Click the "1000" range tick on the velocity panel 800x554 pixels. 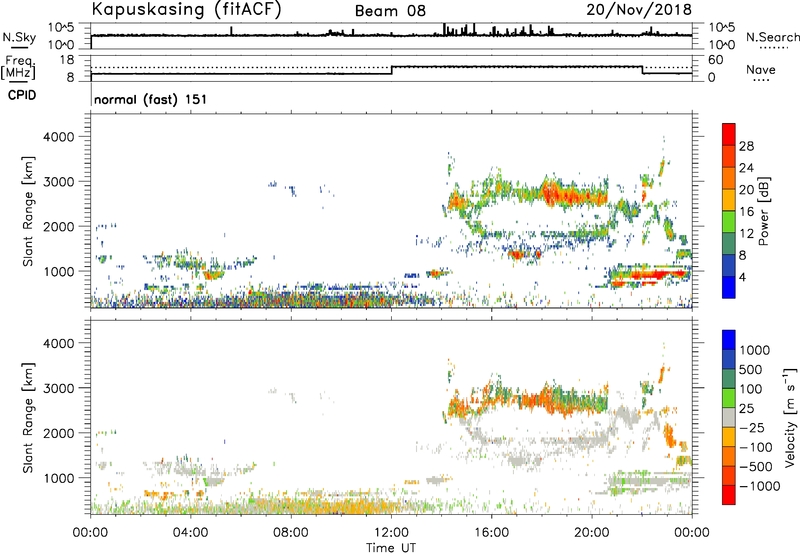pyautogui.click(x=58, y=478)
